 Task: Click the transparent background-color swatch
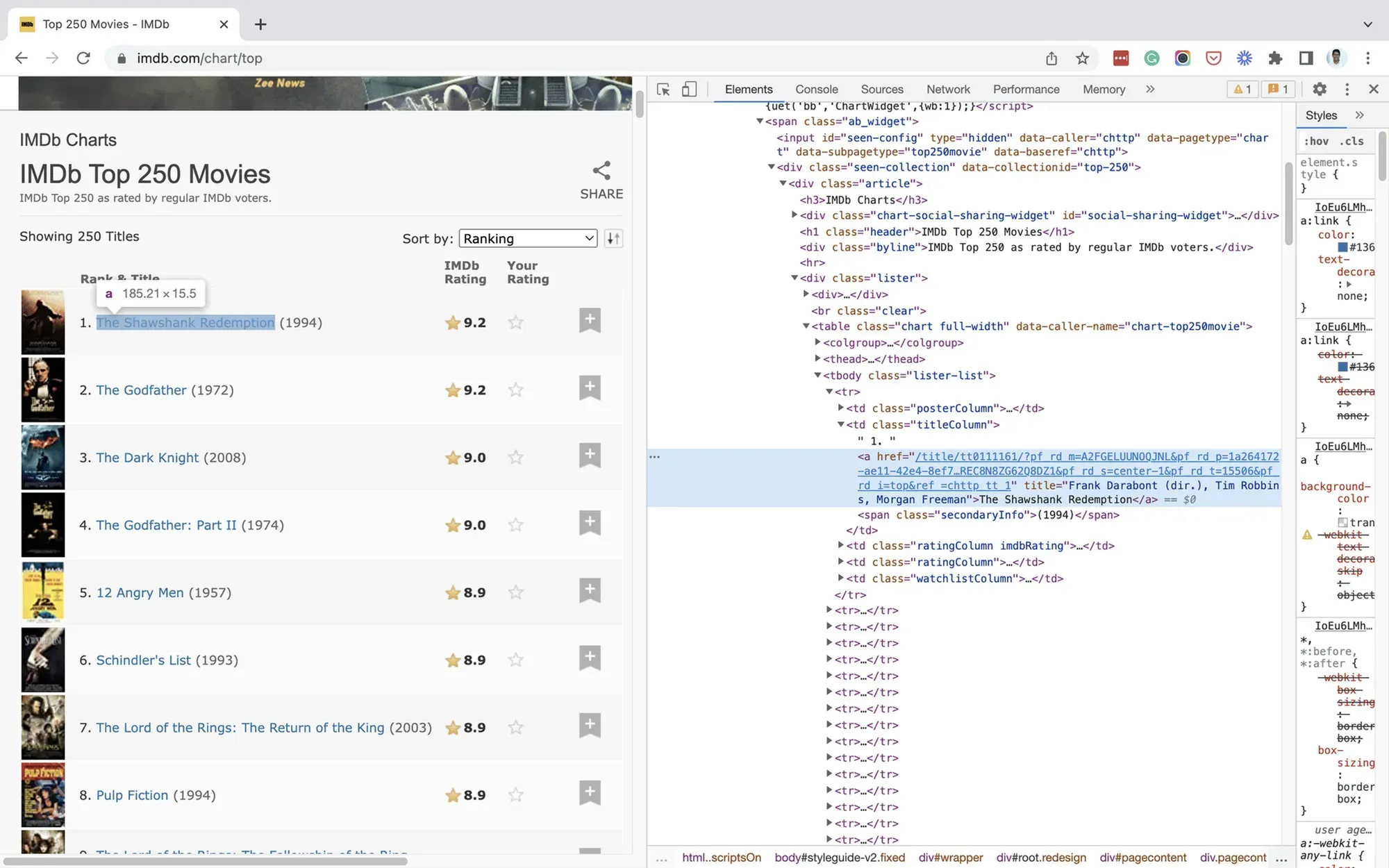[1343, 523]
